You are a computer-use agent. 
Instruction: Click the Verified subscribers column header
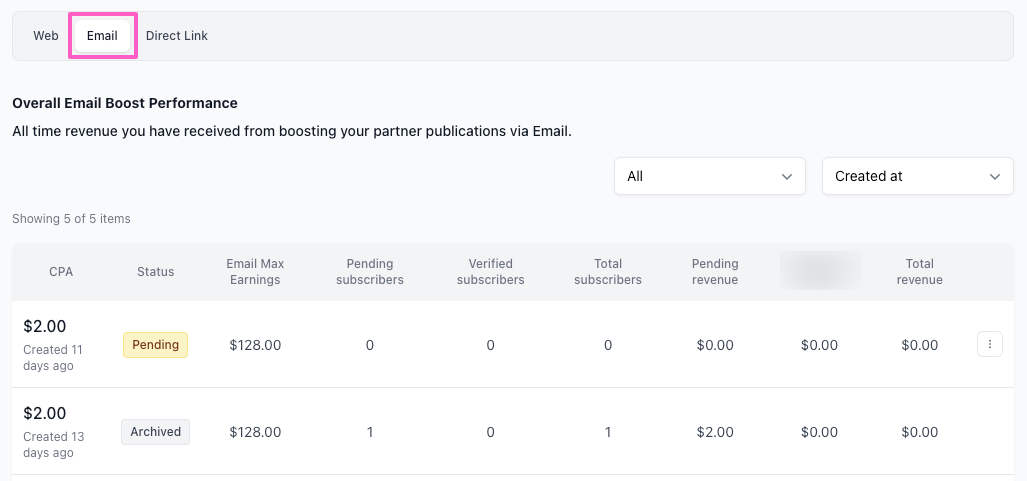[490, 272]
